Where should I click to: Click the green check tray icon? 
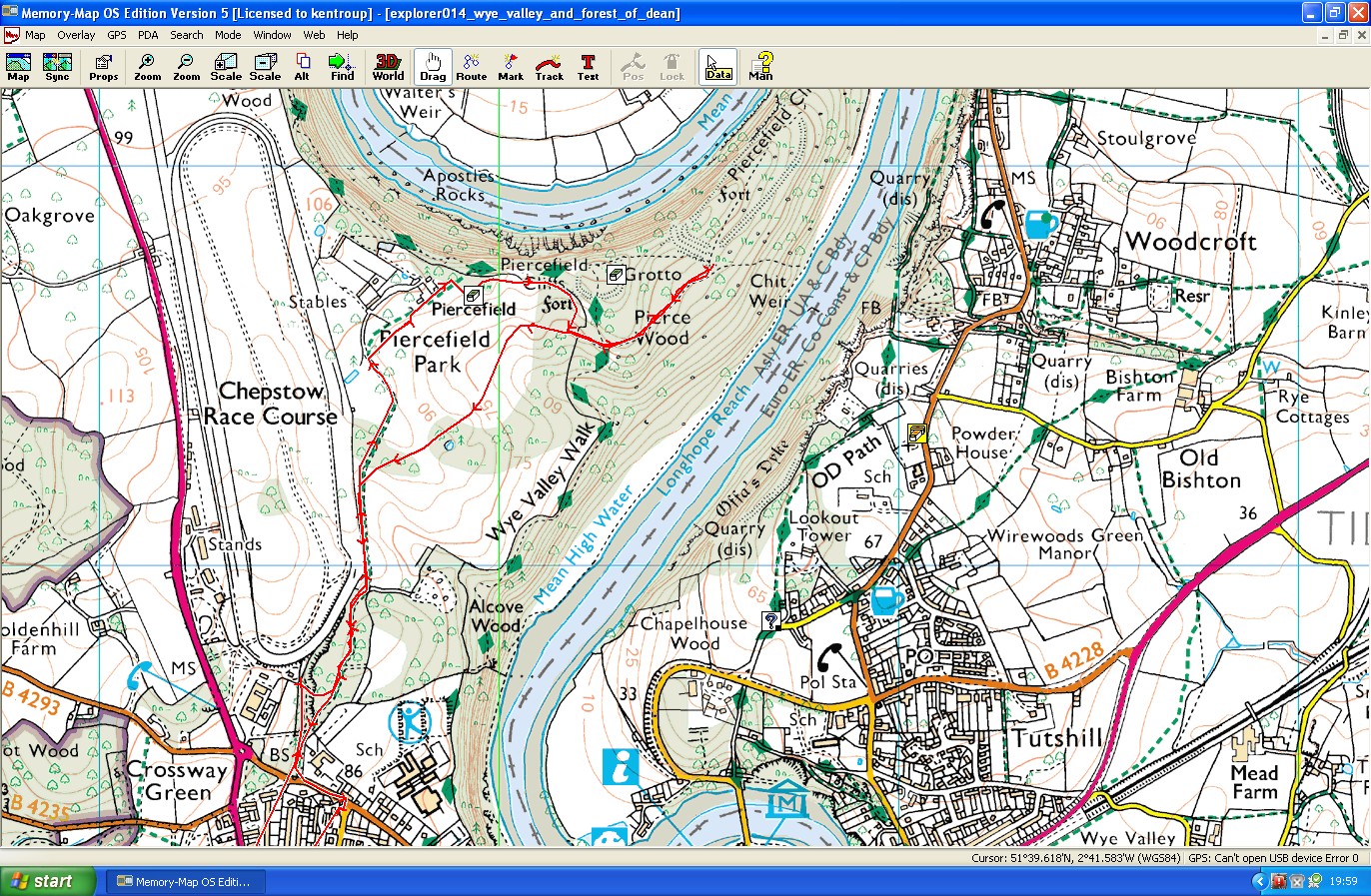tap(1314, 881)
